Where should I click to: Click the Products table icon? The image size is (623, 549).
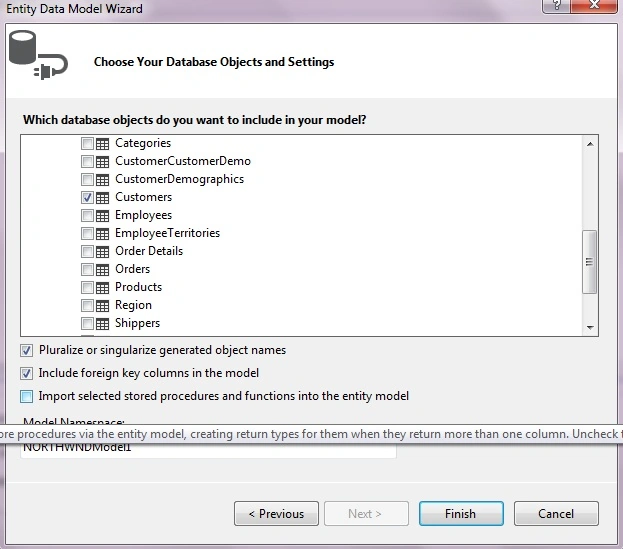click(103, 288)
